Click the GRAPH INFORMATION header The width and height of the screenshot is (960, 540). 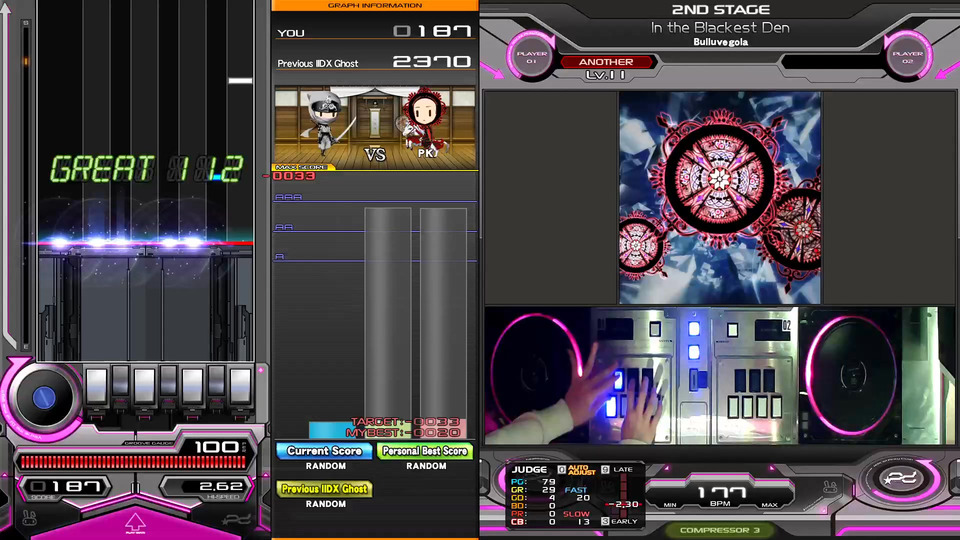[375, 6]
